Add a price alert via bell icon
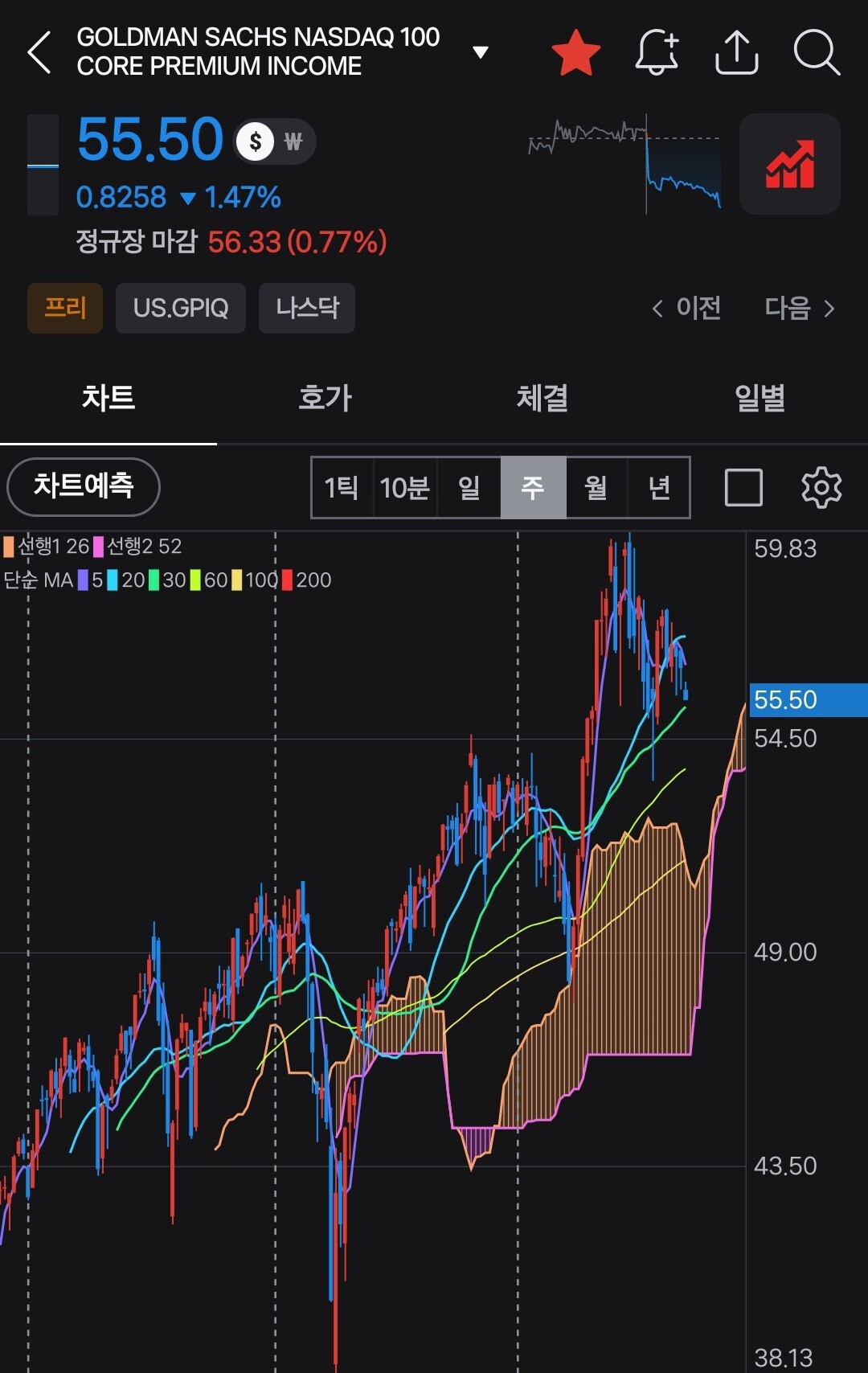 [x=657, y=52]
